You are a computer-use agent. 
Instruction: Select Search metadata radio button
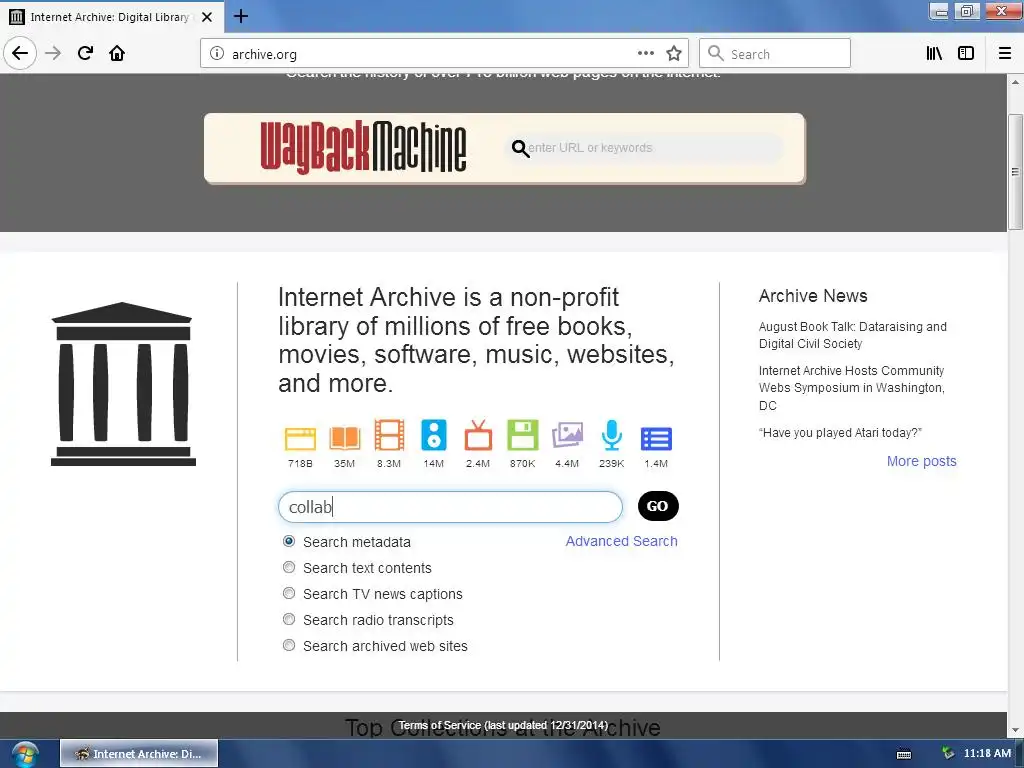(x=289, y=541)
